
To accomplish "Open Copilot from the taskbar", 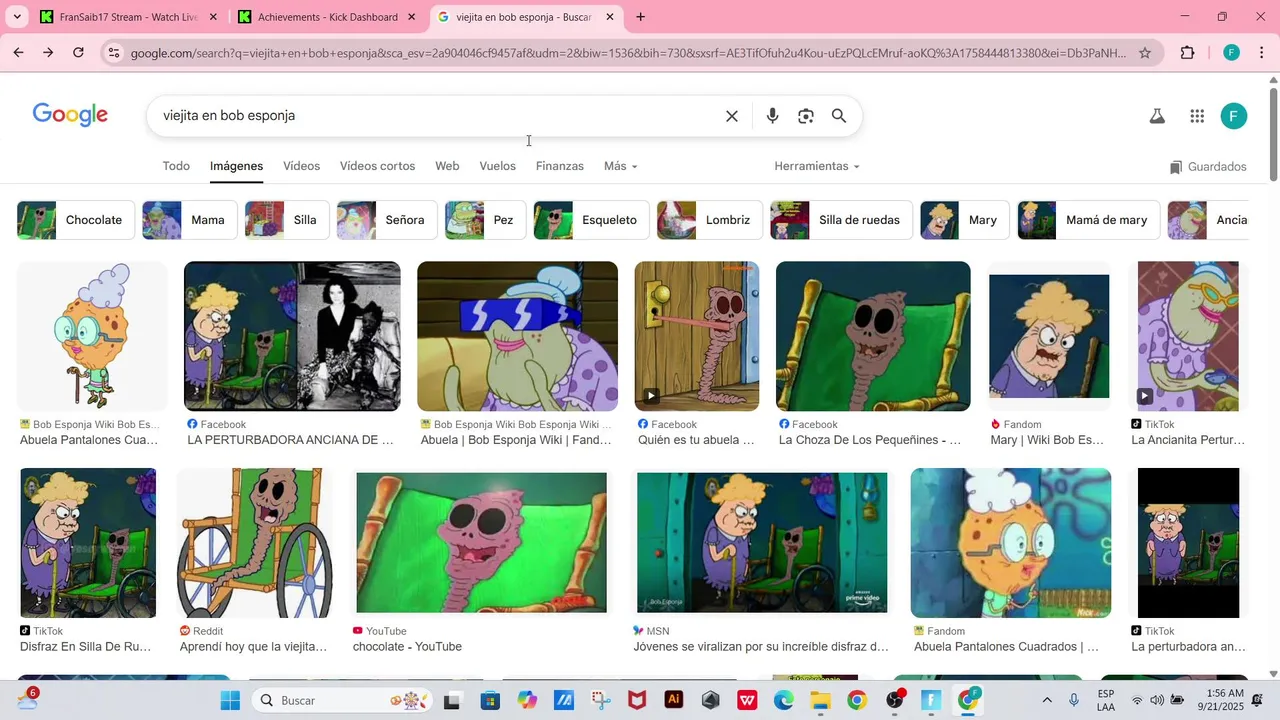I will pyautogui.click(x=527, y=700).
